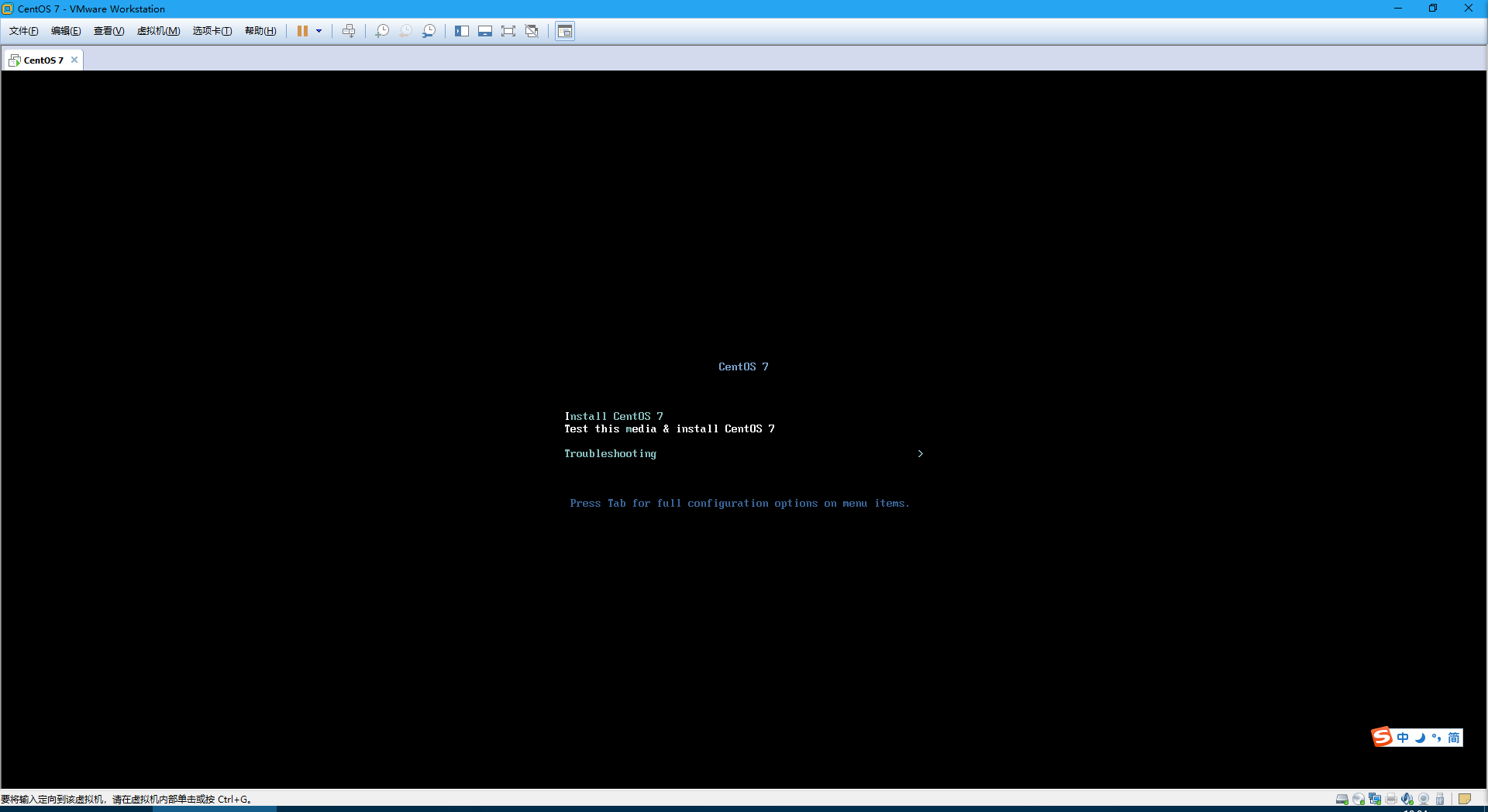Open the 帮助(H) menu
This screenshot has width=1488, height=812.
pos(260,31)
